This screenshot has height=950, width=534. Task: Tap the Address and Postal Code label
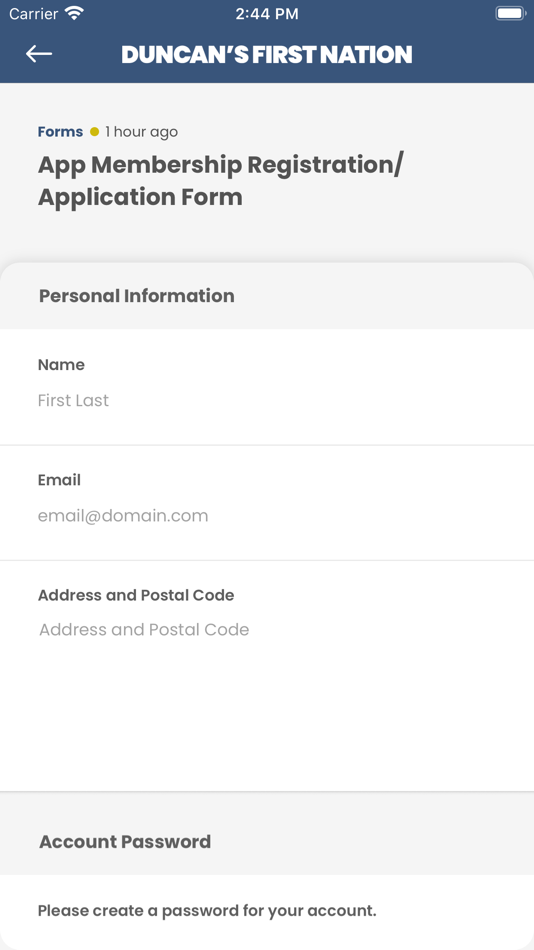click(x=136, y=595)
